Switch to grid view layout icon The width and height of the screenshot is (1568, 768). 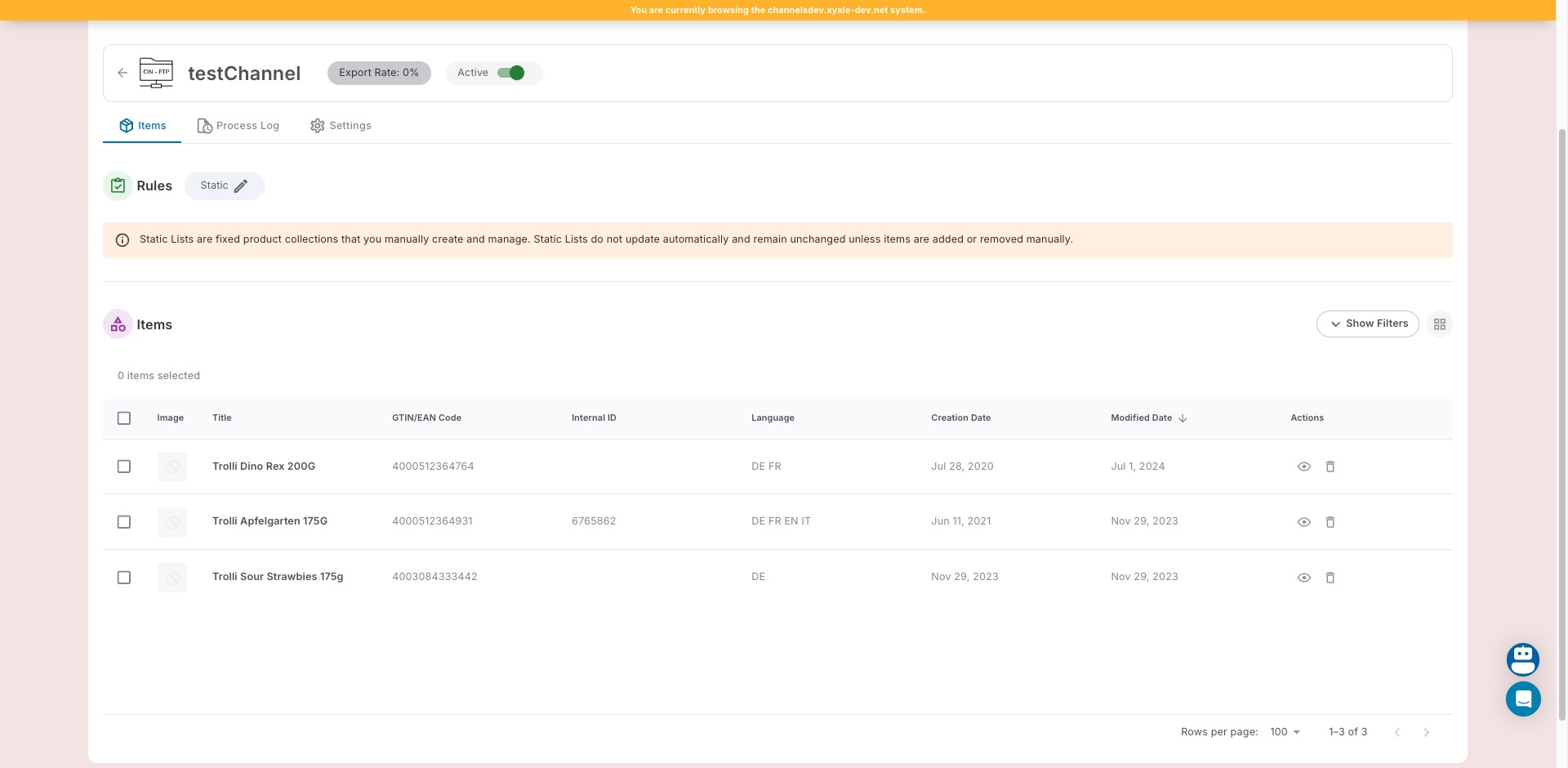(x=1439, y=324)
